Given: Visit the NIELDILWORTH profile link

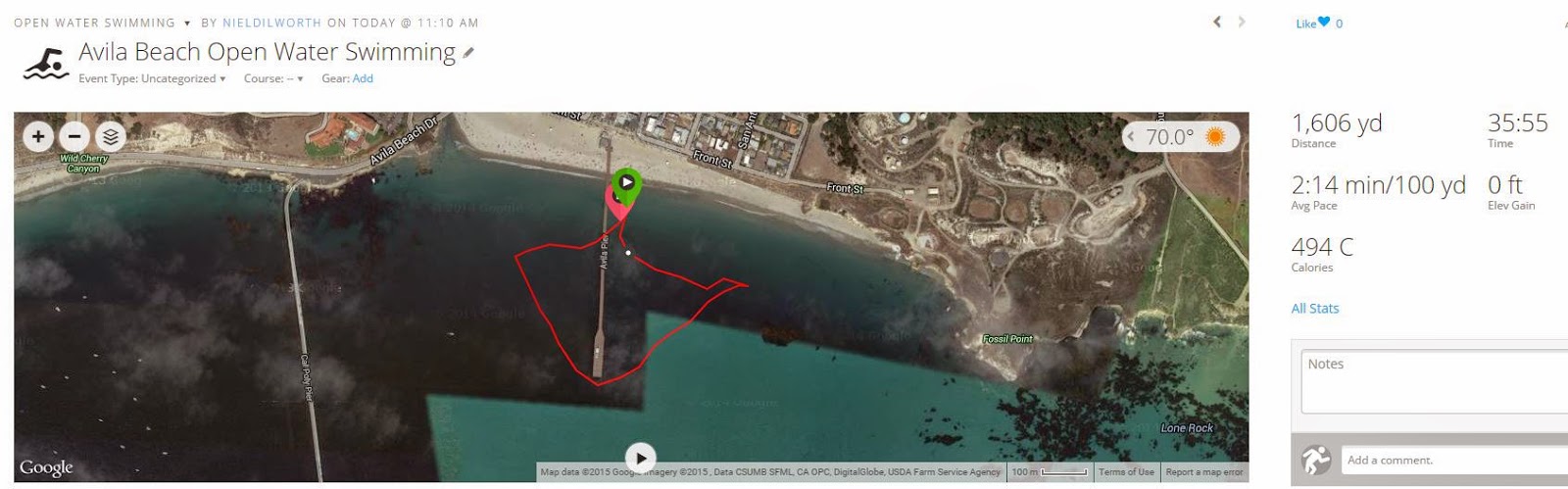Looking at the screenshot, I should click(x=271, y=23).
